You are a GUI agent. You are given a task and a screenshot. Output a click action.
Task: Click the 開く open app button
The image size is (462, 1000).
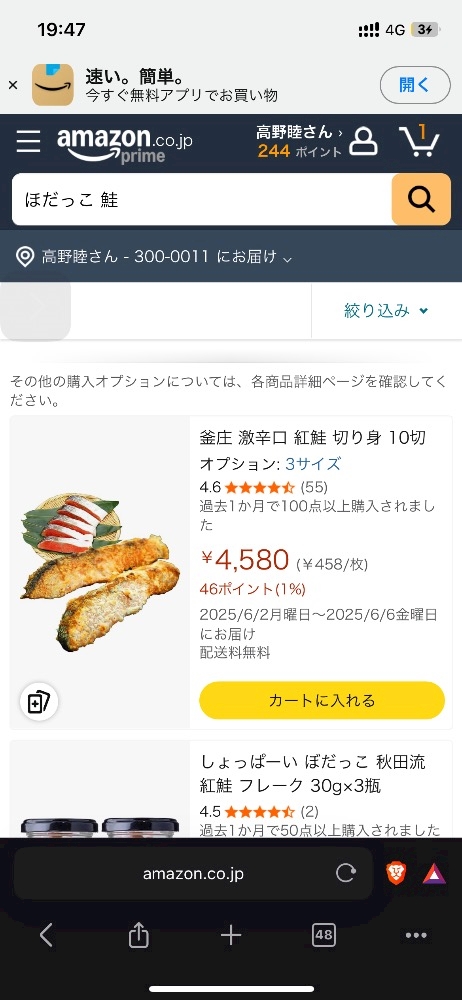coord(415,85)
